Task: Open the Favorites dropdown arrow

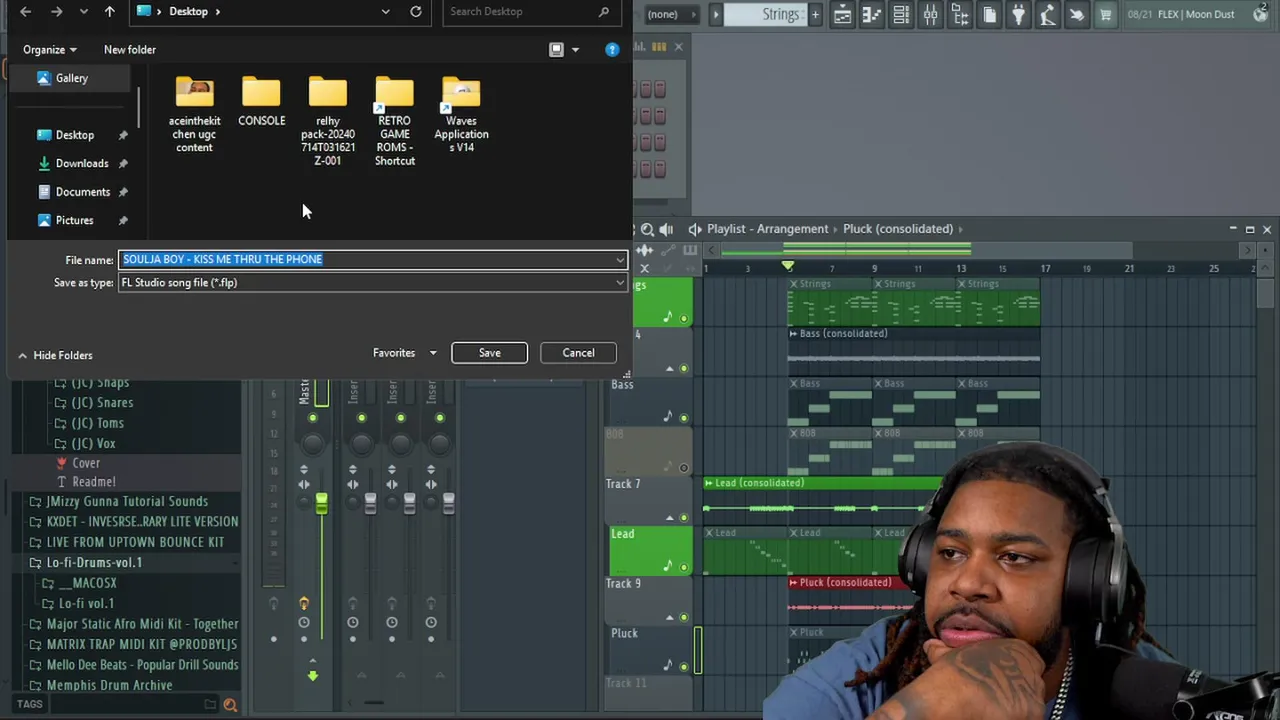Action: point(433,353)
